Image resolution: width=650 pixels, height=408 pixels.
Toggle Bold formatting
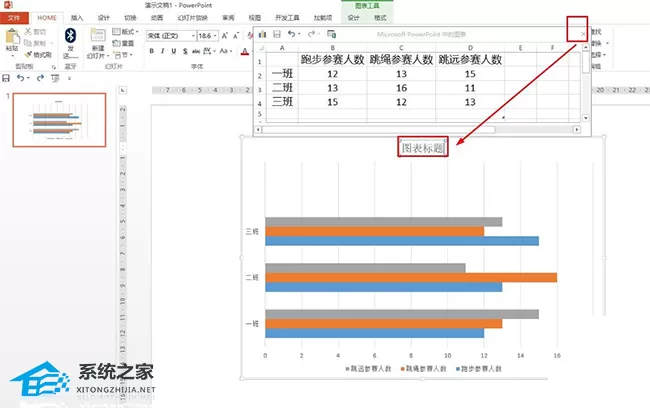pos(152,51)
